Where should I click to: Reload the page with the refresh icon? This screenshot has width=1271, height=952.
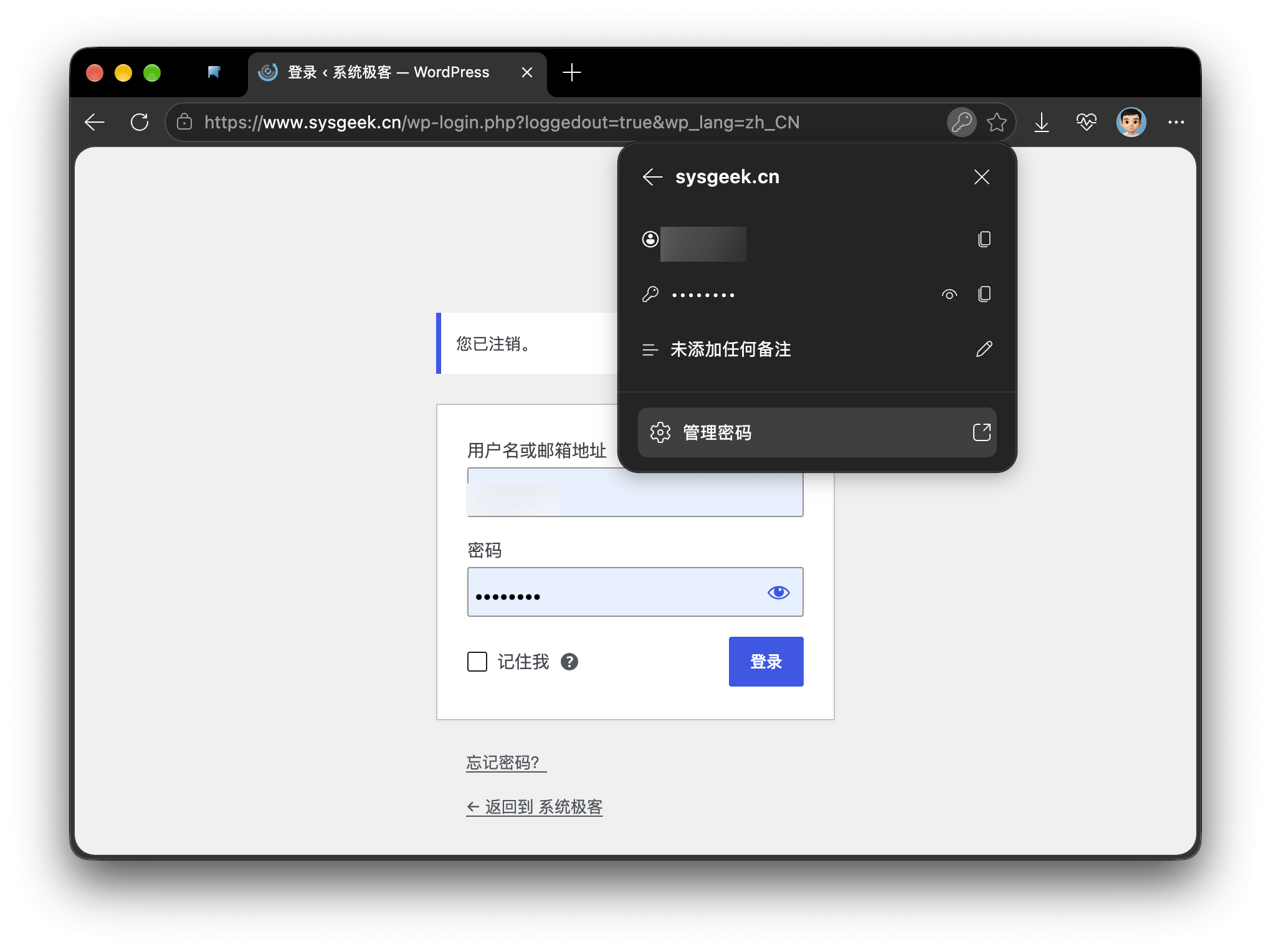point(140,122)
